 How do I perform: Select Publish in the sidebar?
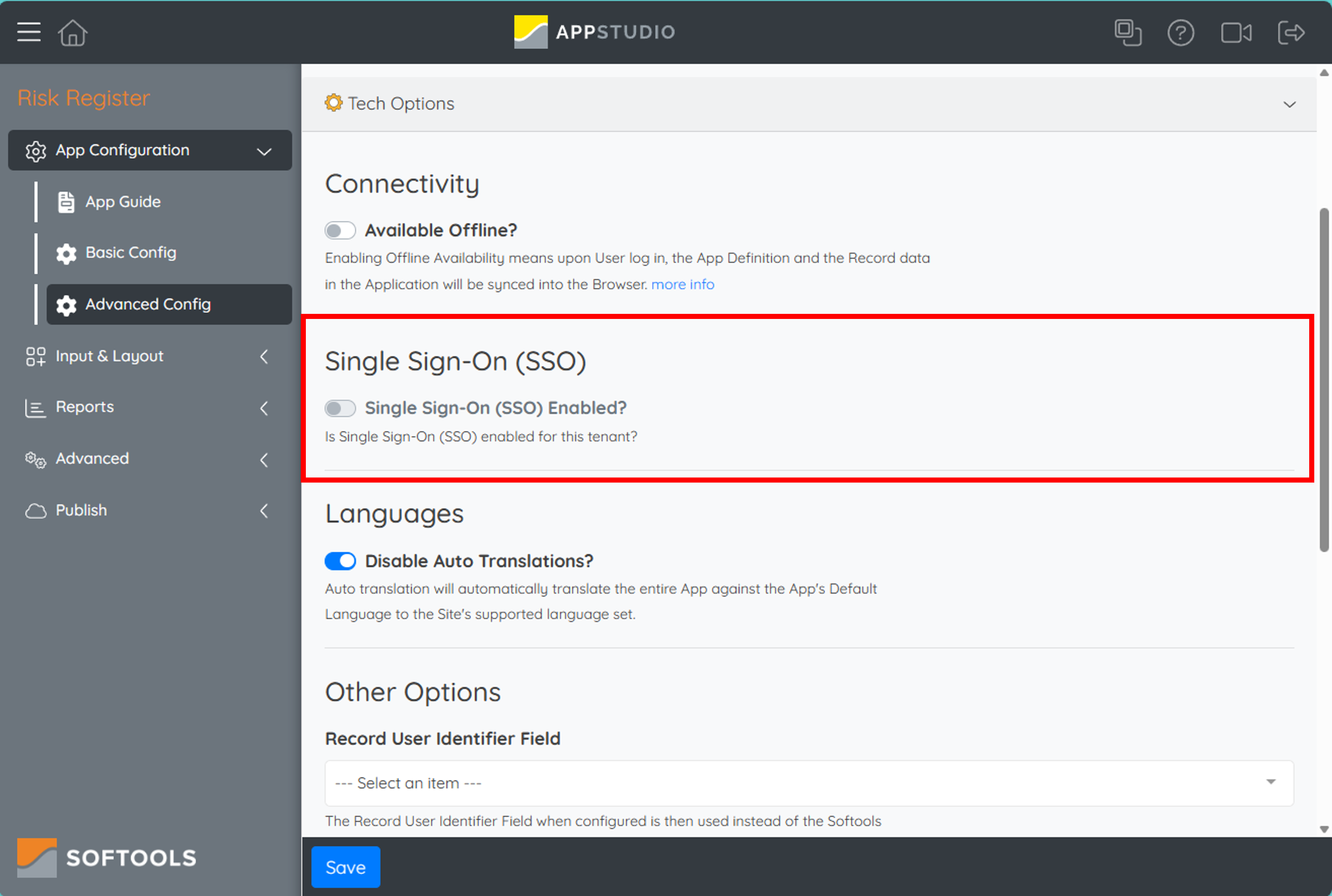[81, 510]
